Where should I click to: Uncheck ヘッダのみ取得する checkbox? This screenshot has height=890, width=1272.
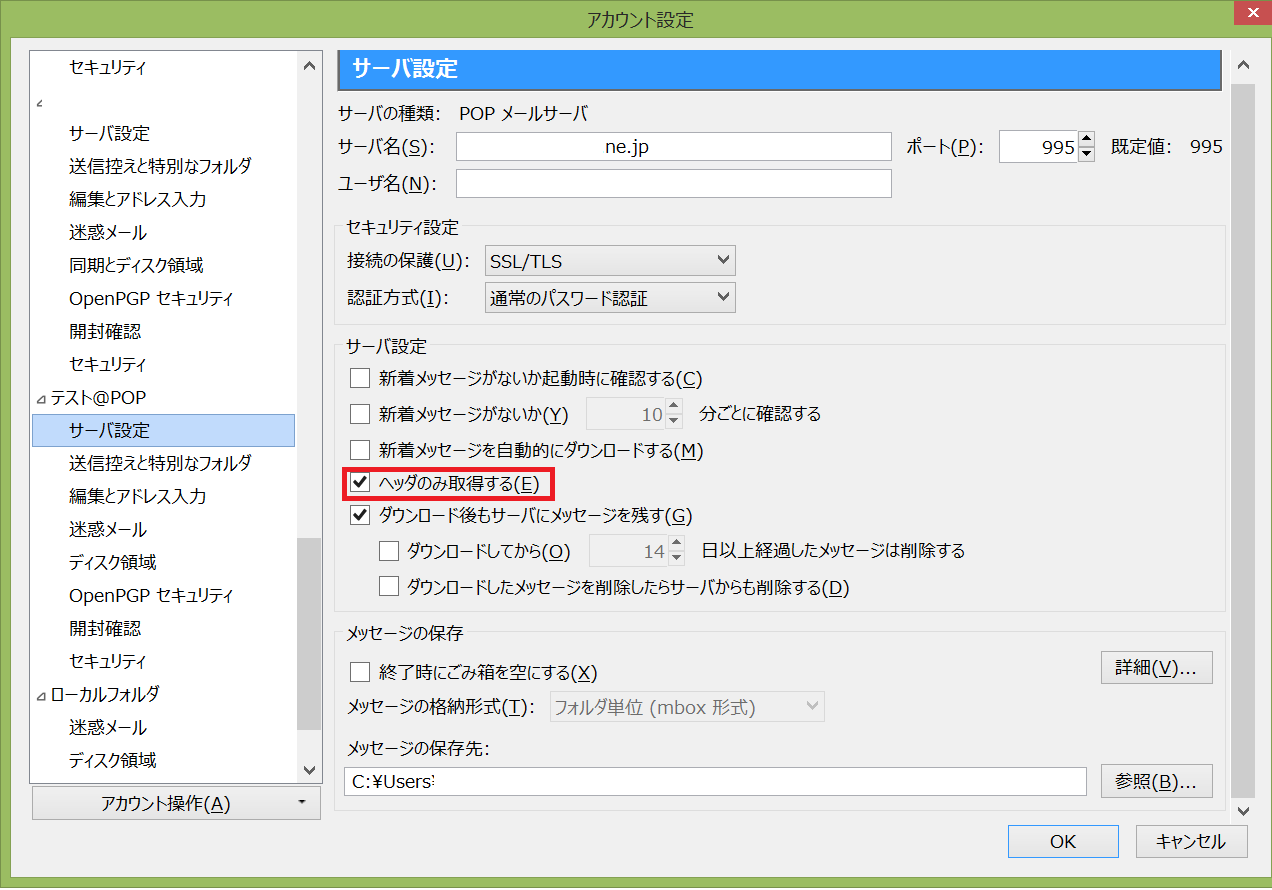pos(360,484)
